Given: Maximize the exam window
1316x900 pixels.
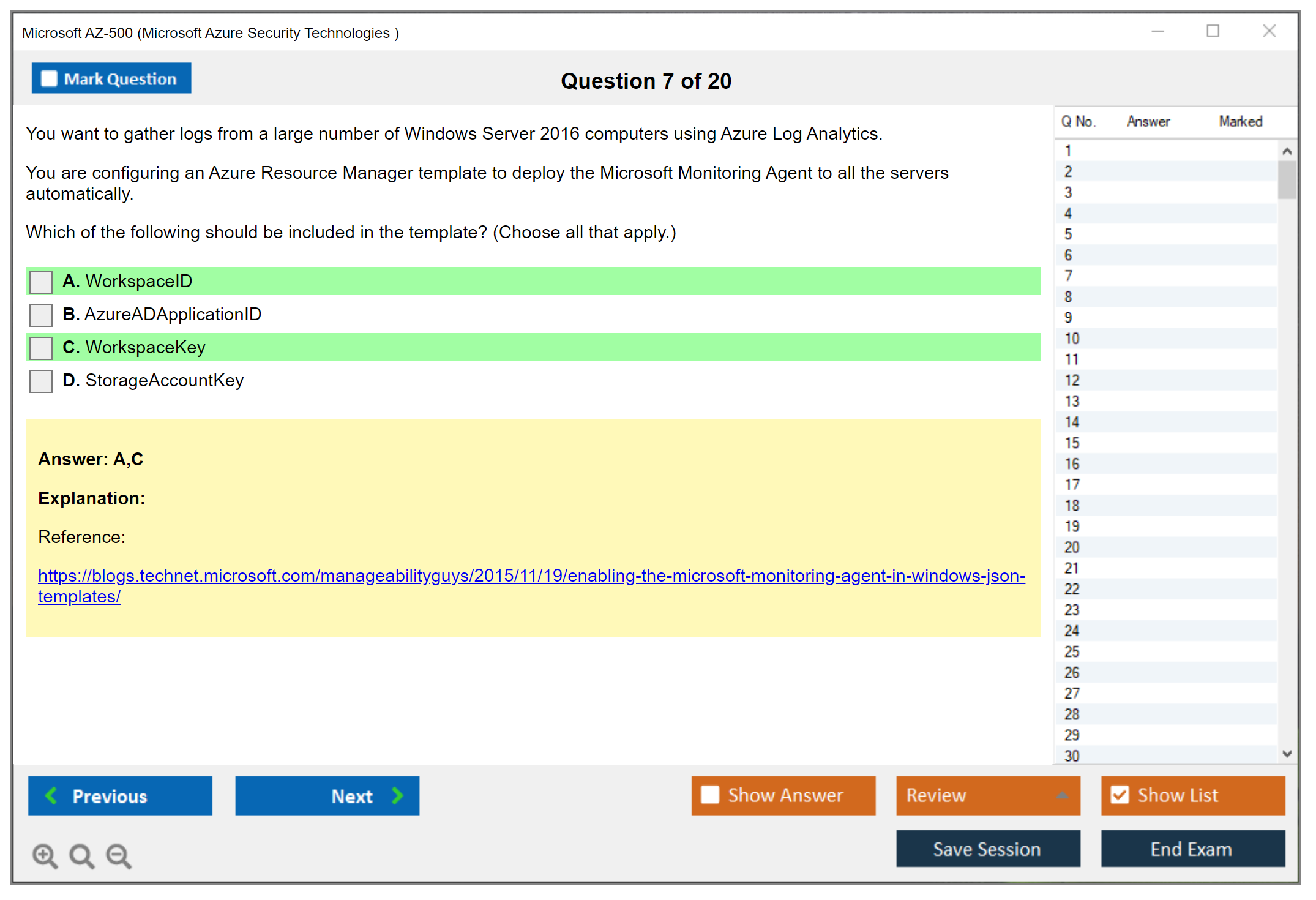Looking at the screenshot, I should click(x=1213, y=31).
